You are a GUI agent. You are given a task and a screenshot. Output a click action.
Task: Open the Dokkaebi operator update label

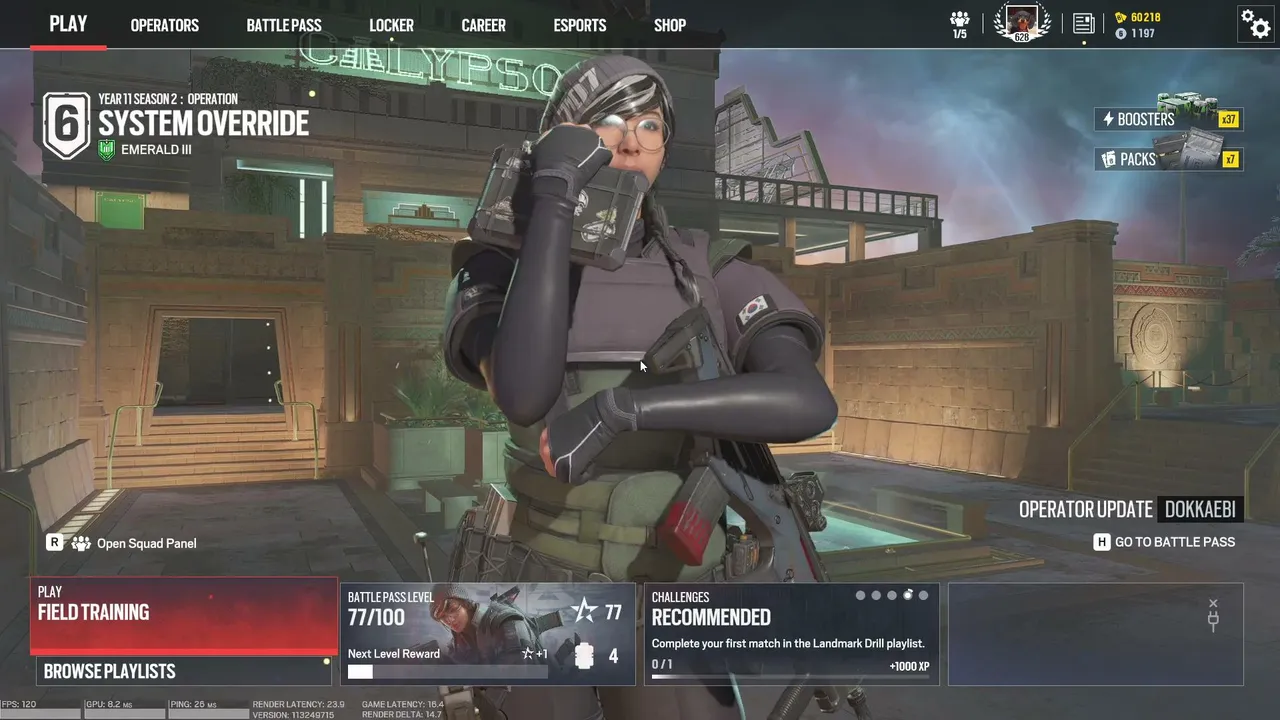1200,509
